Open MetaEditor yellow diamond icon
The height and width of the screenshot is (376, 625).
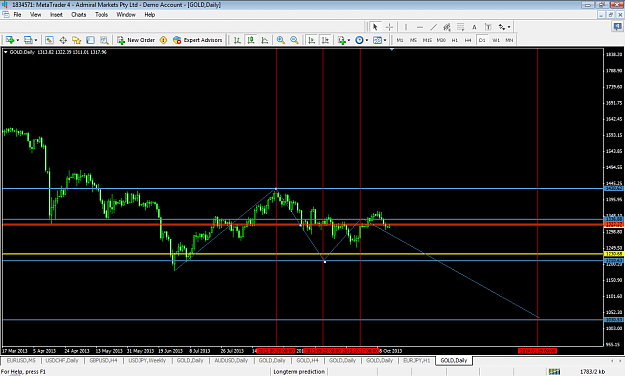click(x=163, y=40)
